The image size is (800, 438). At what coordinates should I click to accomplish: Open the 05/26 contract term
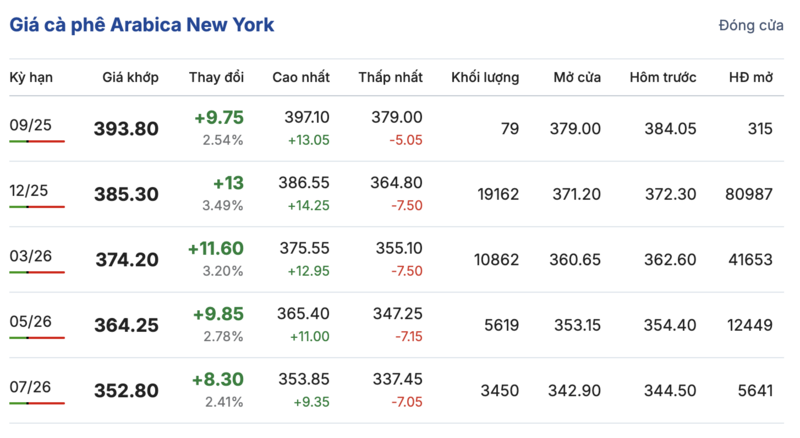click(x=30, y=321)
